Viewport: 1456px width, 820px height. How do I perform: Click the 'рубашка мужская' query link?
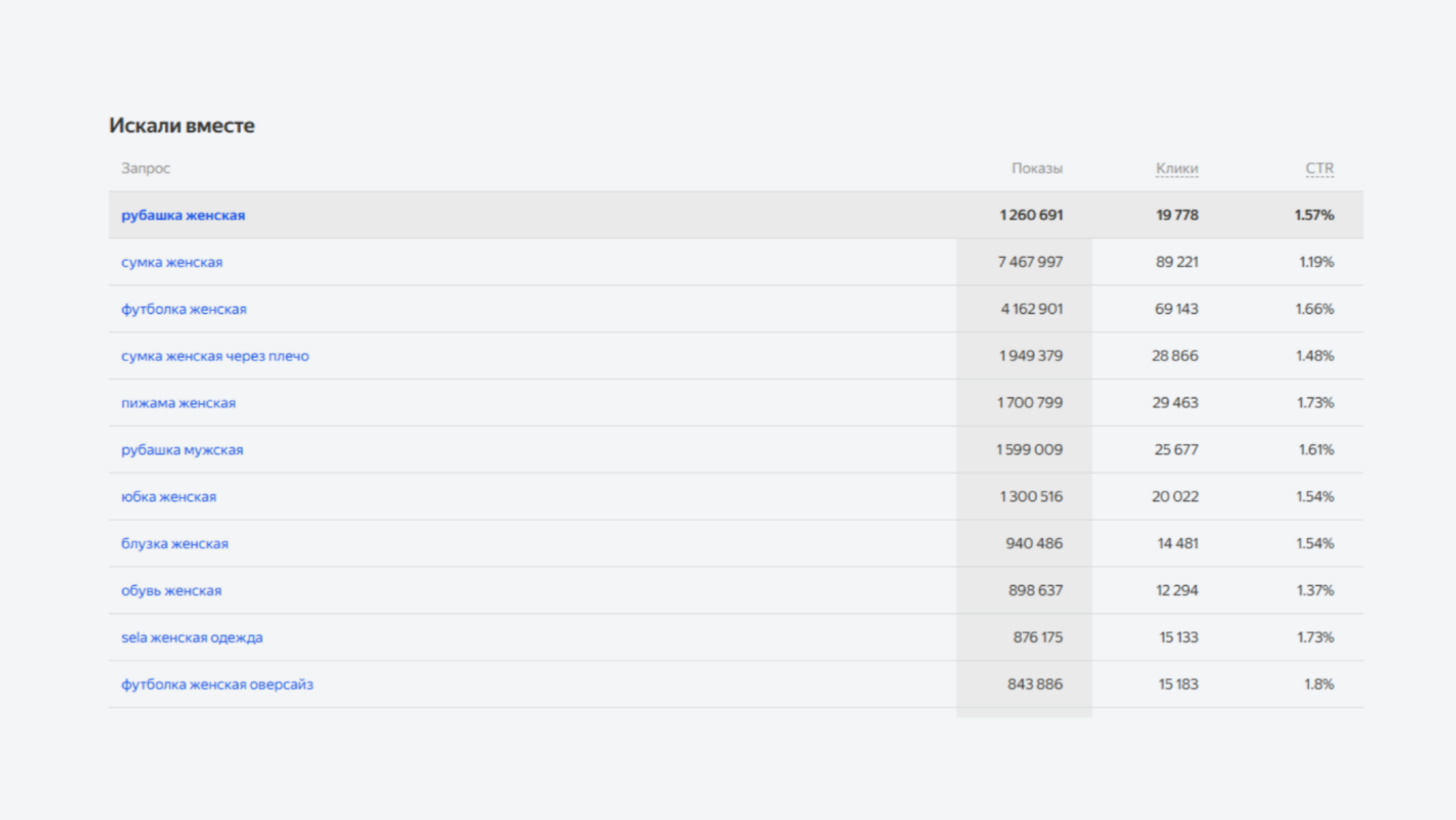tap(182, 450)
